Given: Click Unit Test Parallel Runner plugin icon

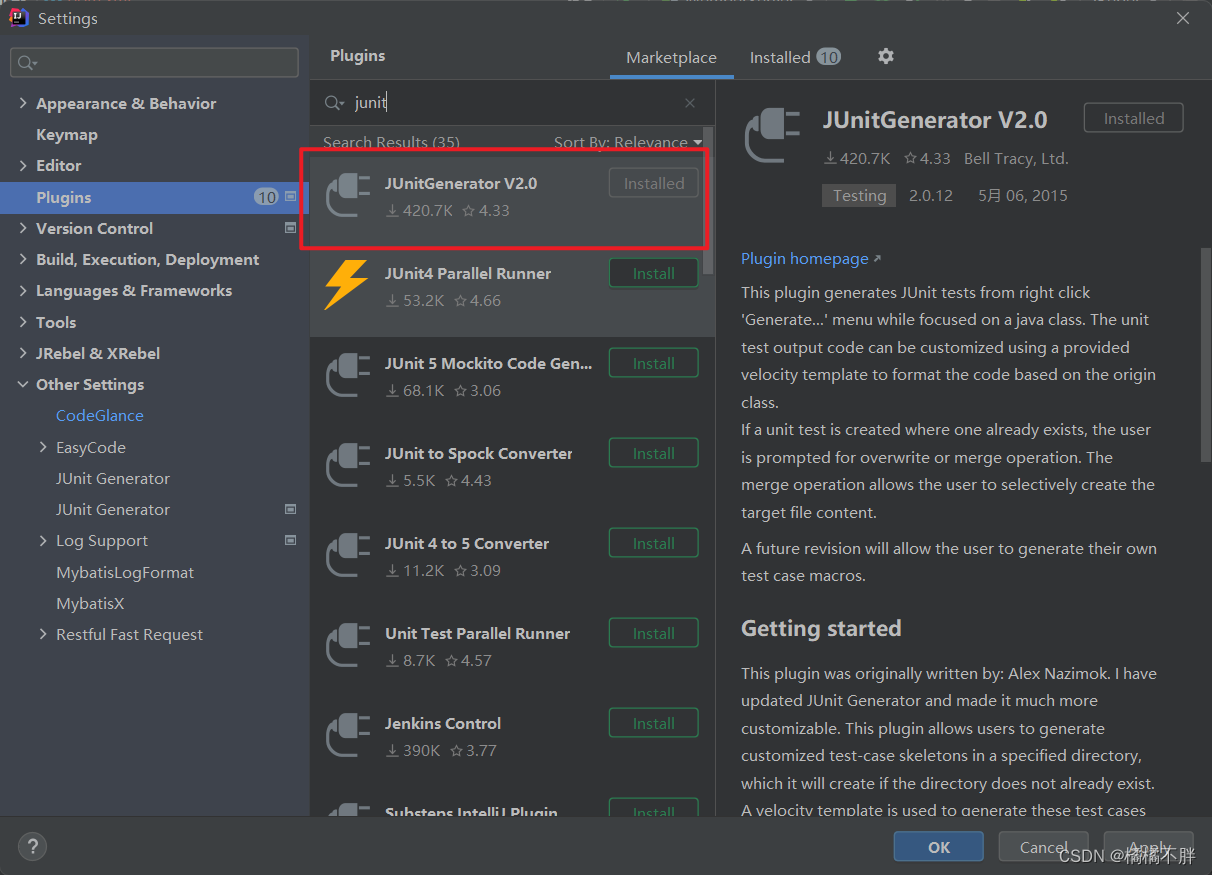Looking at the screenshot, I should (348, 646).
